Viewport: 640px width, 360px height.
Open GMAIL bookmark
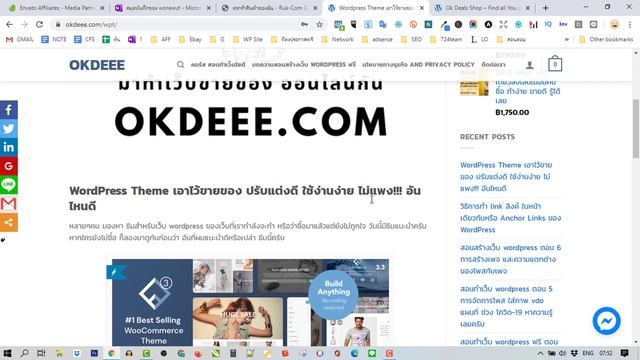point(19,39)
